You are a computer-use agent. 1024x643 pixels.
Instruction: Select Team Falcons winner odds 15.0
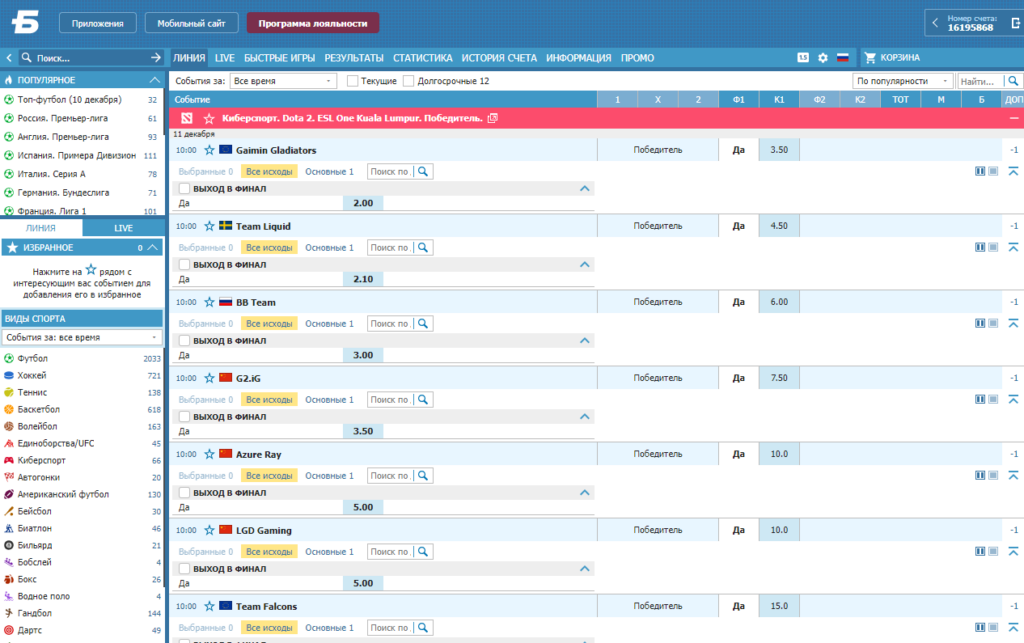779,606
